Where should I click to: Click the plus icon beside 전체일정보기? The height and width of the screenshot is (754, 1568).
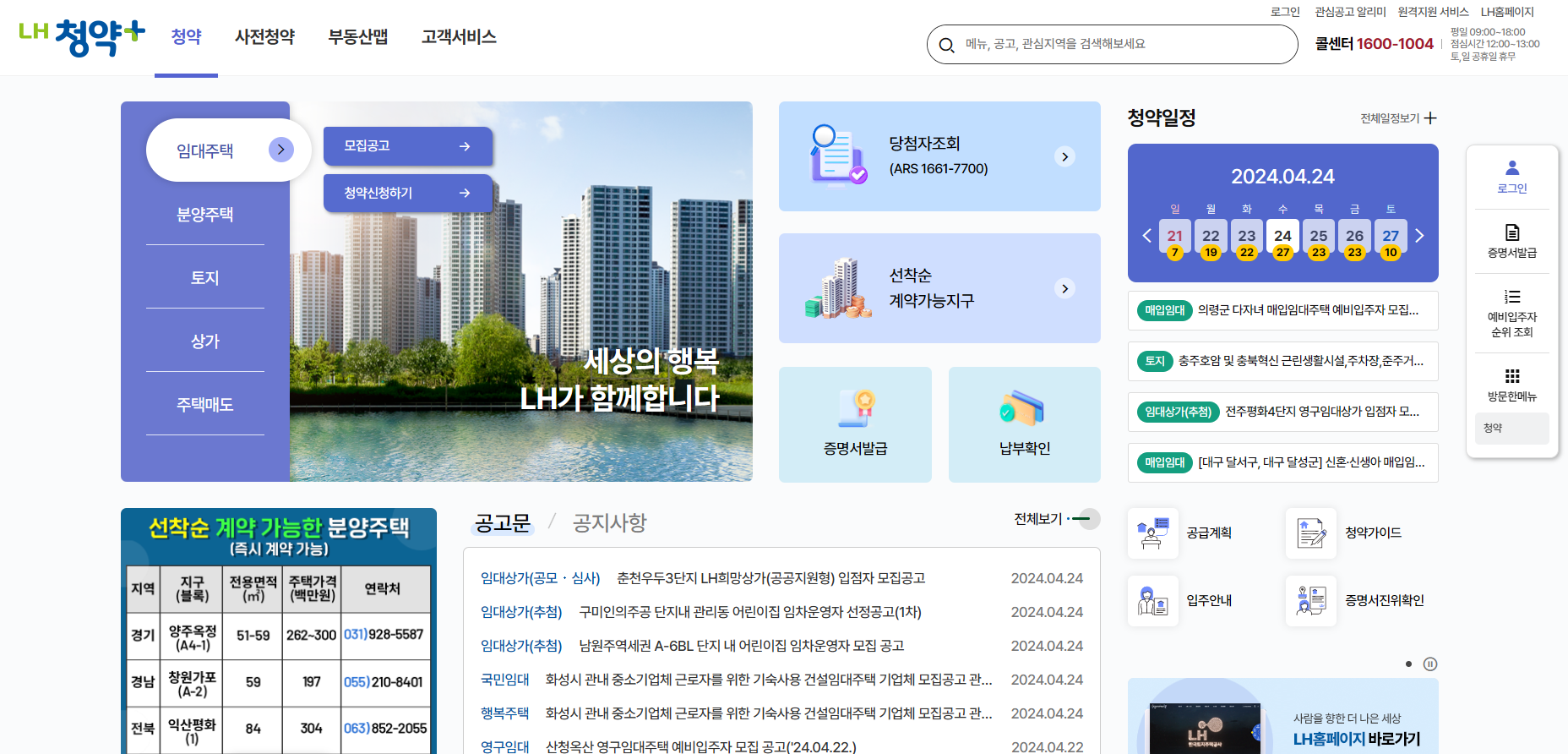click(1430, 118)
